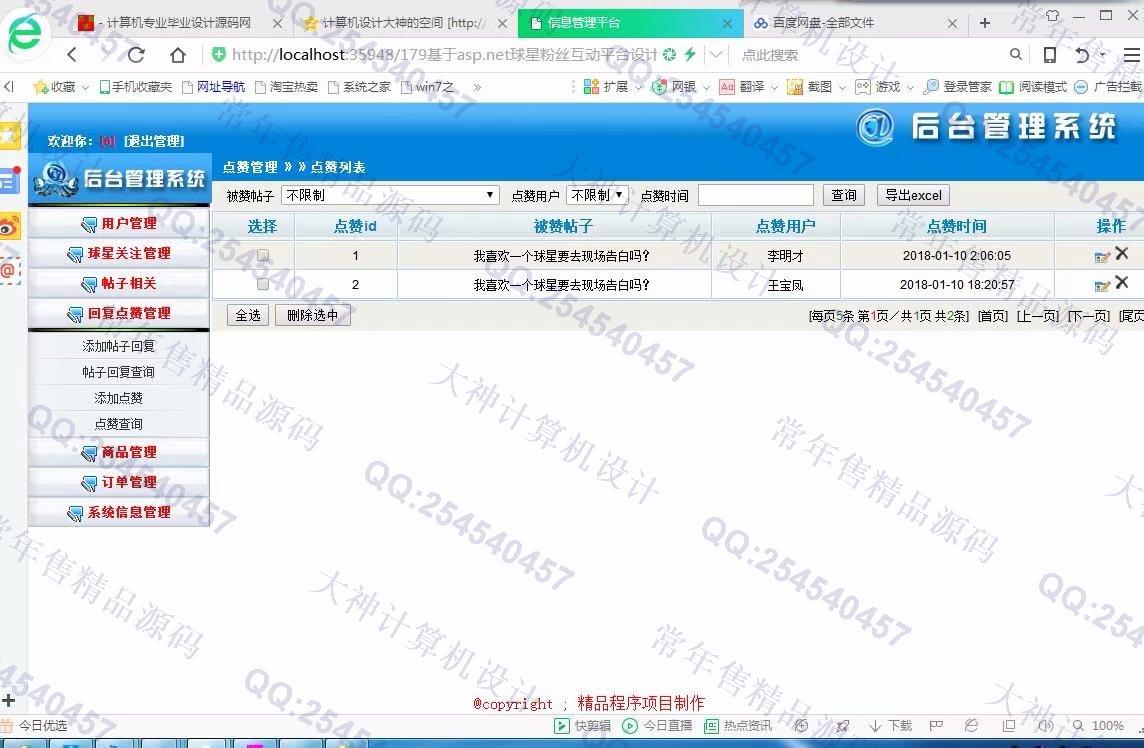Close the 信息管理平台 tab
1144x748 pixels.
[x=727, y=23]
